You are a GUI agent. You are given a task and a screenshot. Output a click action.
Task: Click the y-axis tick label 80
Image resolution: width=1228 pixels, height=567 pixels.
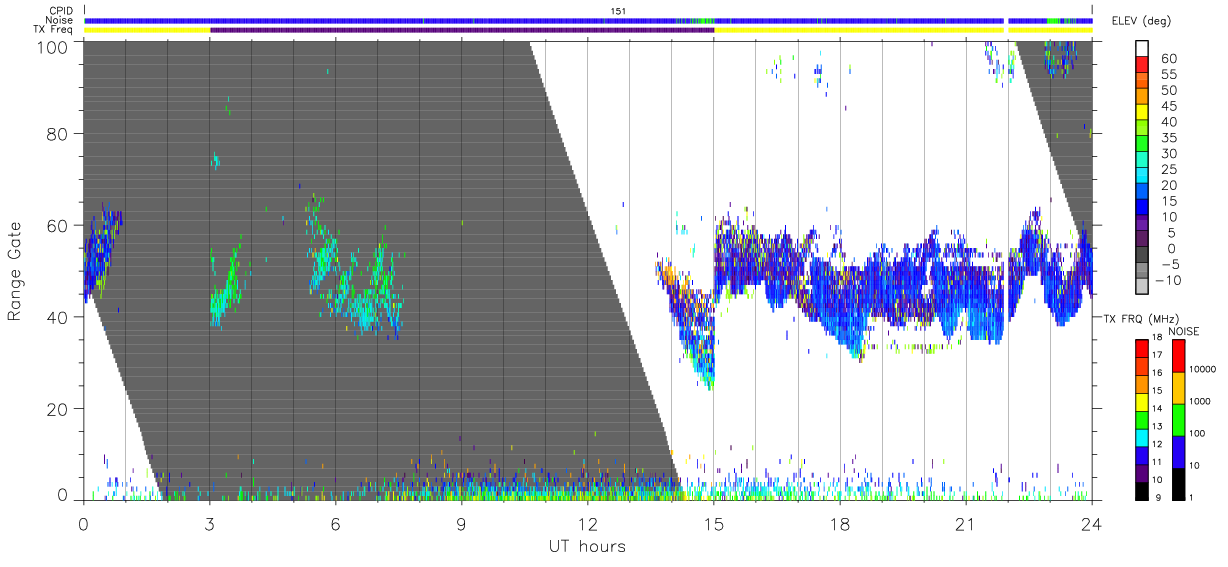58,134
